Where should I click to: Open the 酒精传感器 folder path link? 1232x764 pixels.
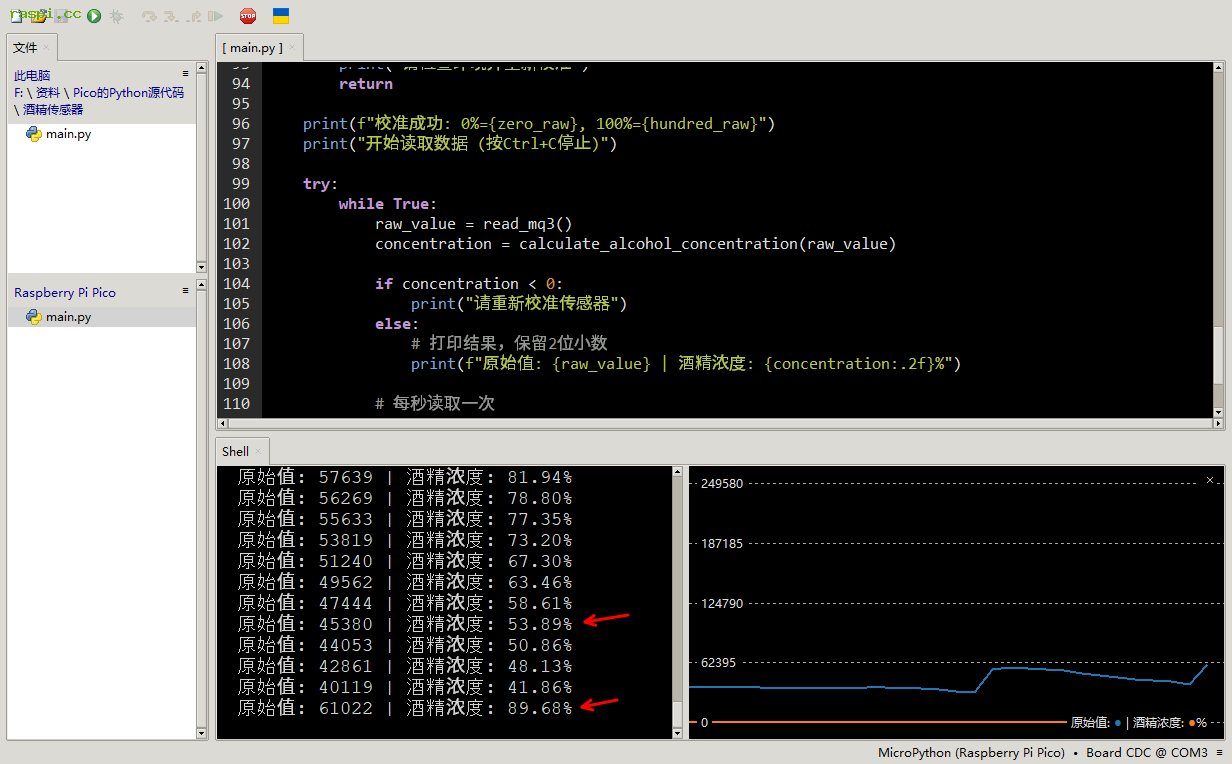tap(53, 110)
